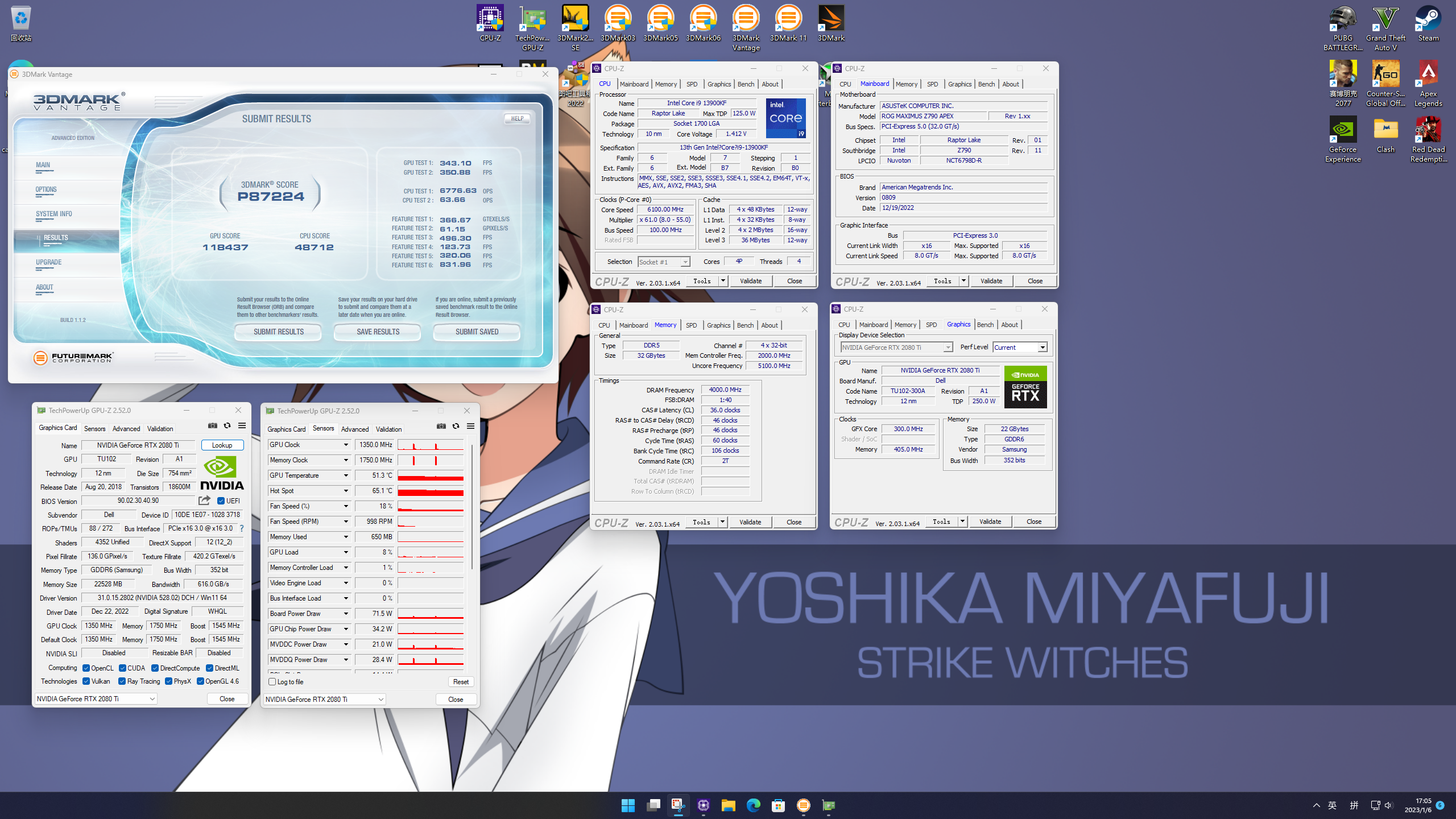Expand the Board Power Draw sensor dropdown
This screenshot has height=819, width=1456.
click(345, 614)
